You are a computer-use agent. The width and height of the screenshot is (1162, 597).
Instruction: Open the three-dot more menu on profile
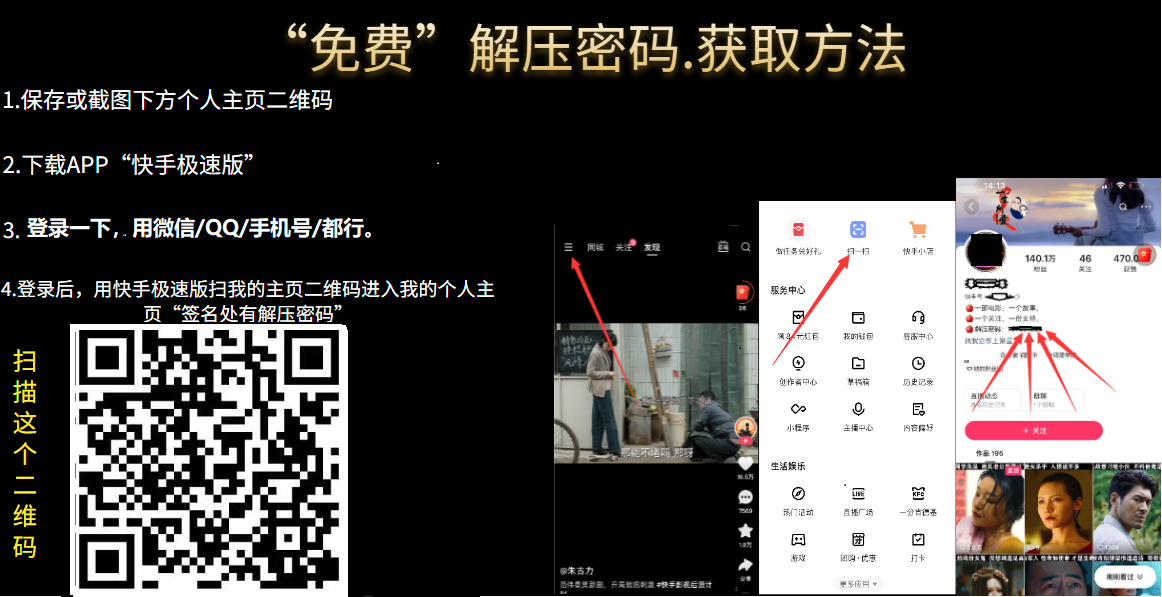1147,207
